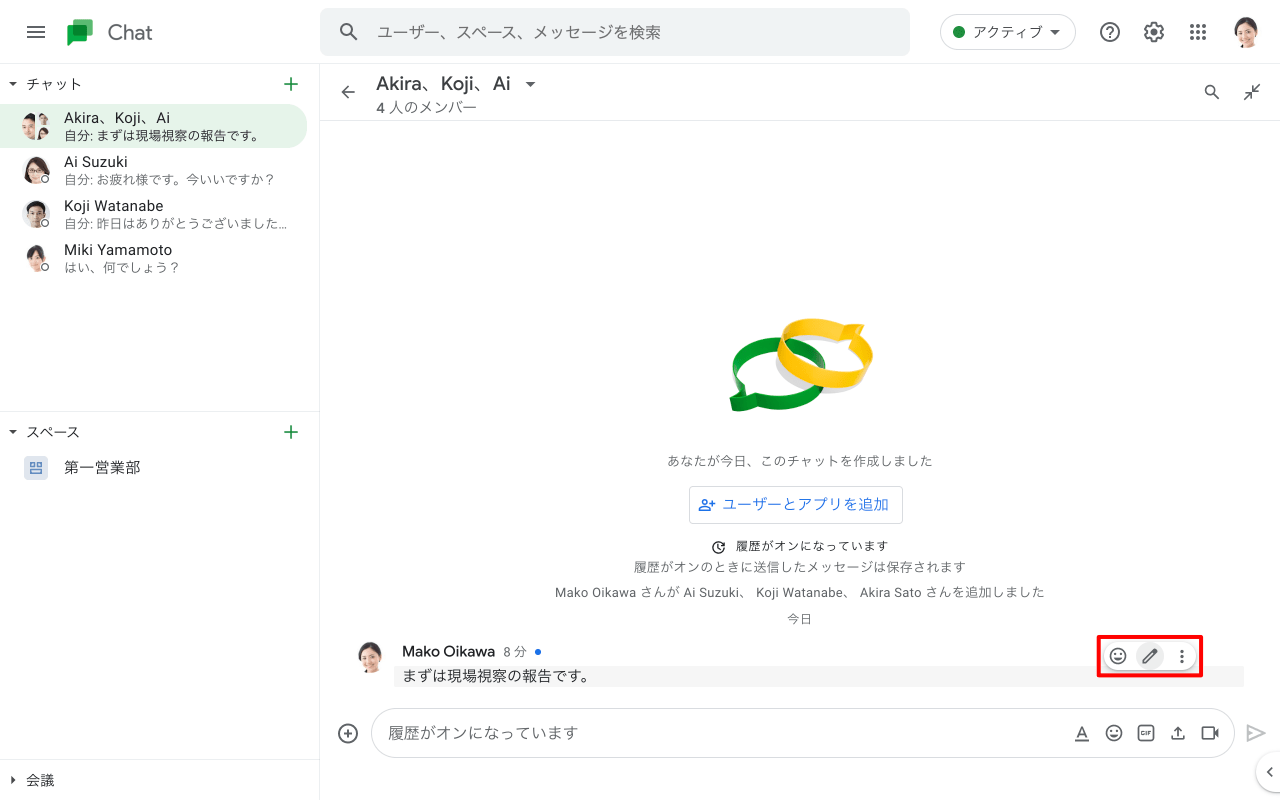Open the Akira、Koji、Ai conversation title dropdown
This screenshot has width=1280, height=800.
tap(531, 84)
